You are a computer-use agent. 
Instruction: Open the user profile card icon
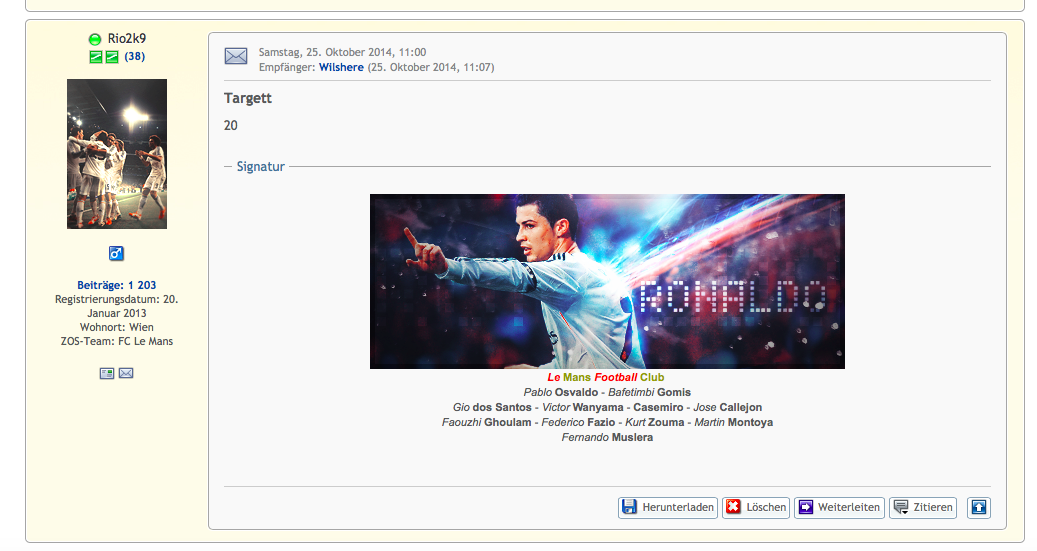point(106,374)
